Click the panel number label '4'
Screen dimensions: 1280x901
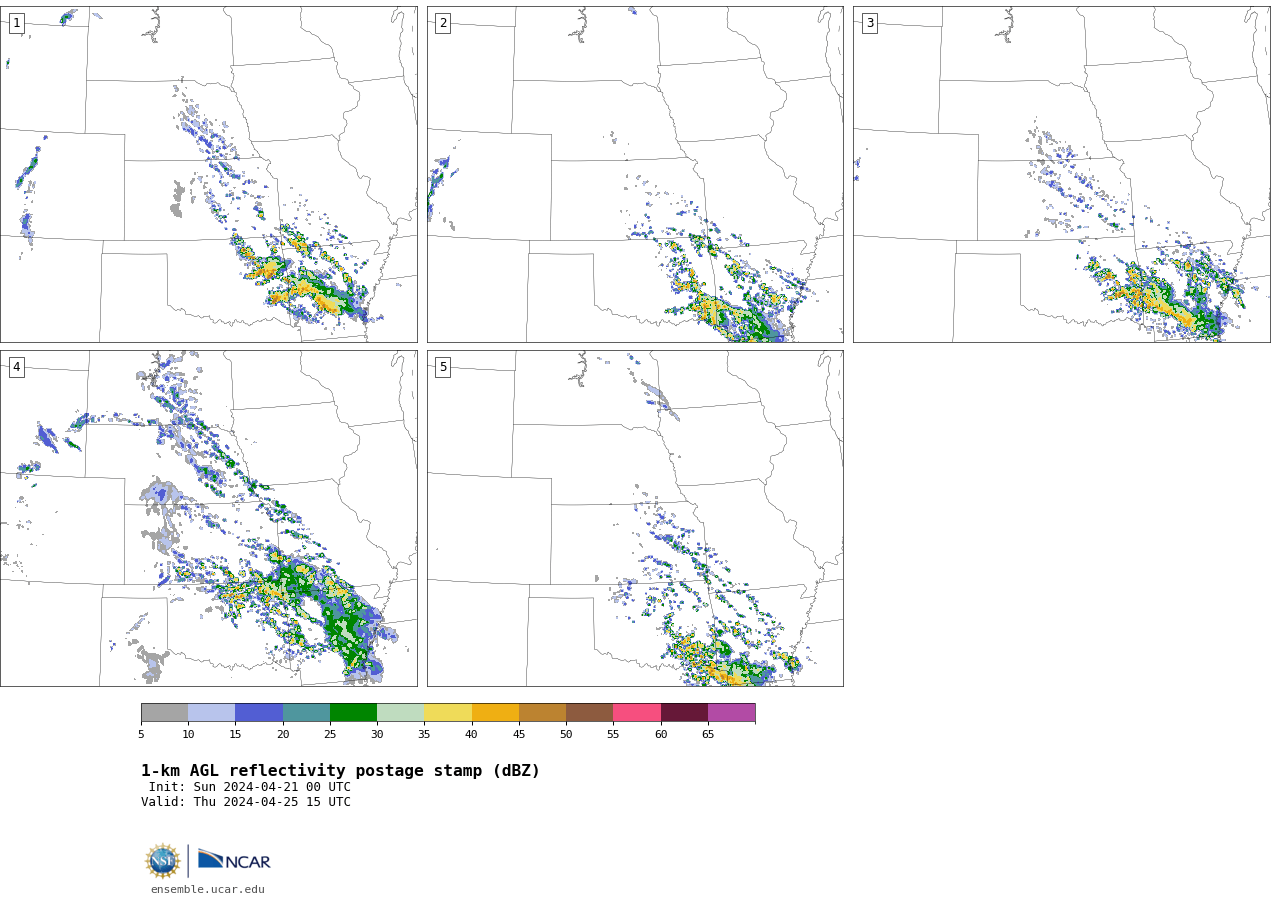[x=16, y=367]
